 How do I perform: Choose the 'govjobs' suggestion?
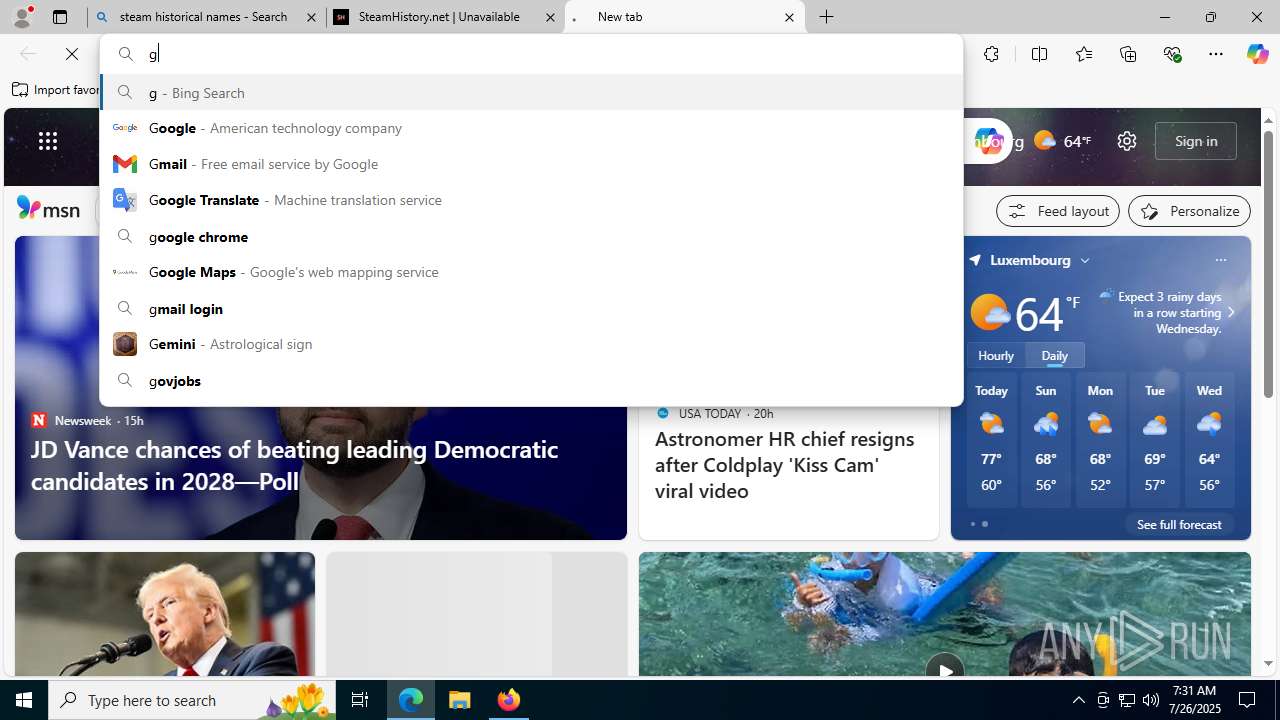[531, 380]
